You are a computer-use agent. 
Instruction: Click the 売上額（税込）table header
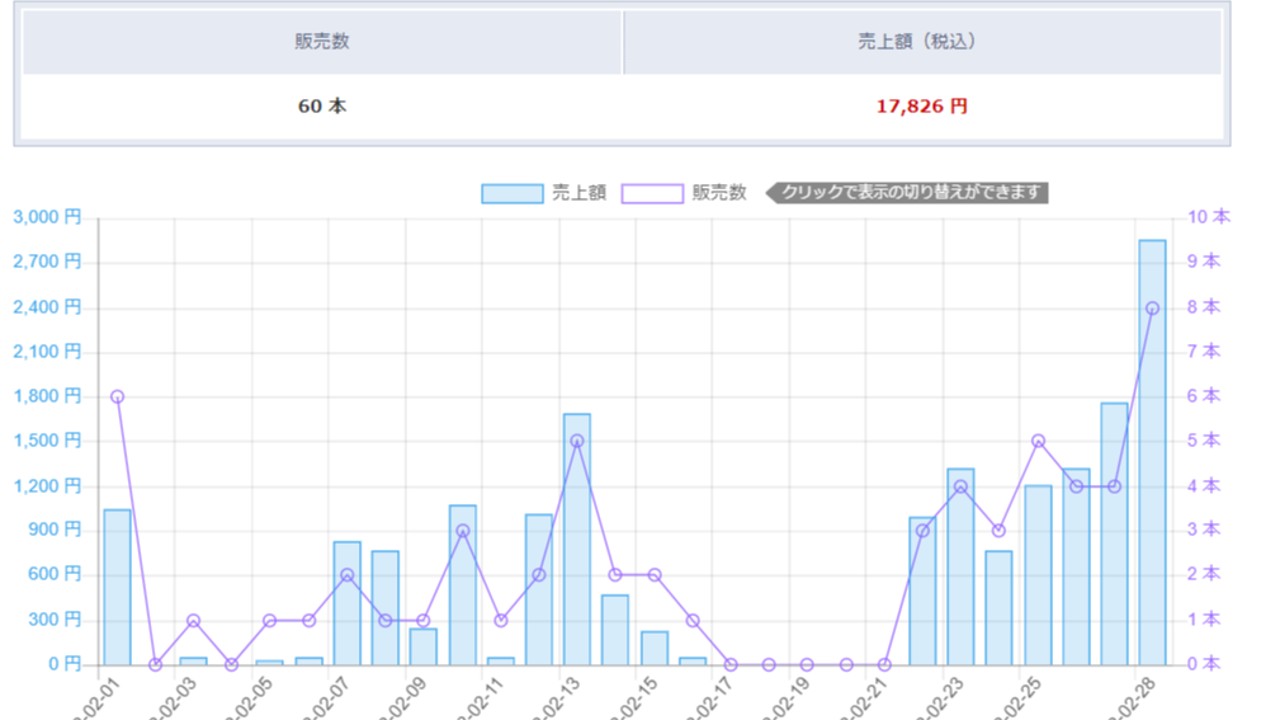(x=922, y=42)
